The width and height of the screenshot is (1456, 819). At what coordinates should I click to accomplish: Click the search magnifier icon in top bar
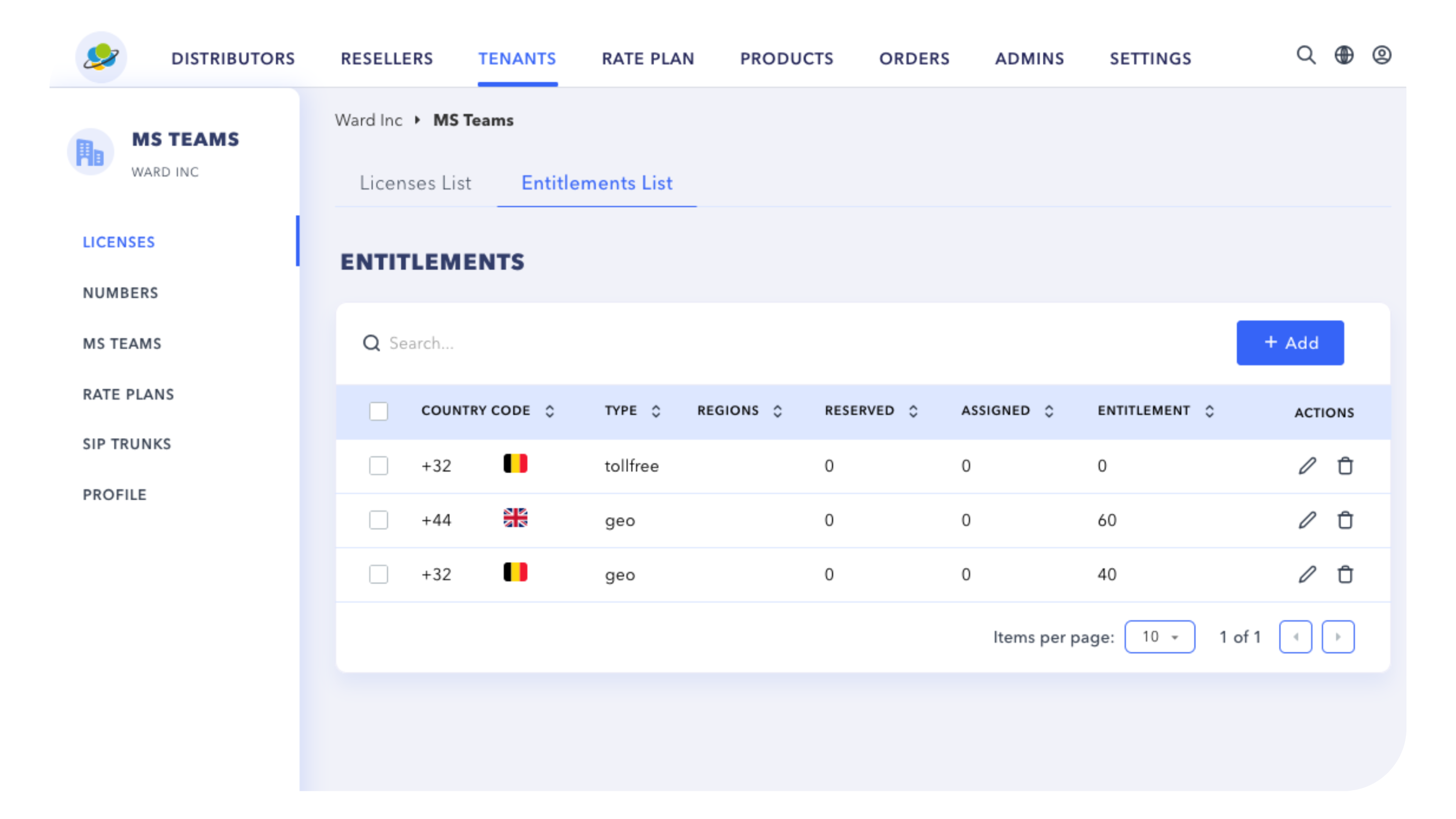1306,56
